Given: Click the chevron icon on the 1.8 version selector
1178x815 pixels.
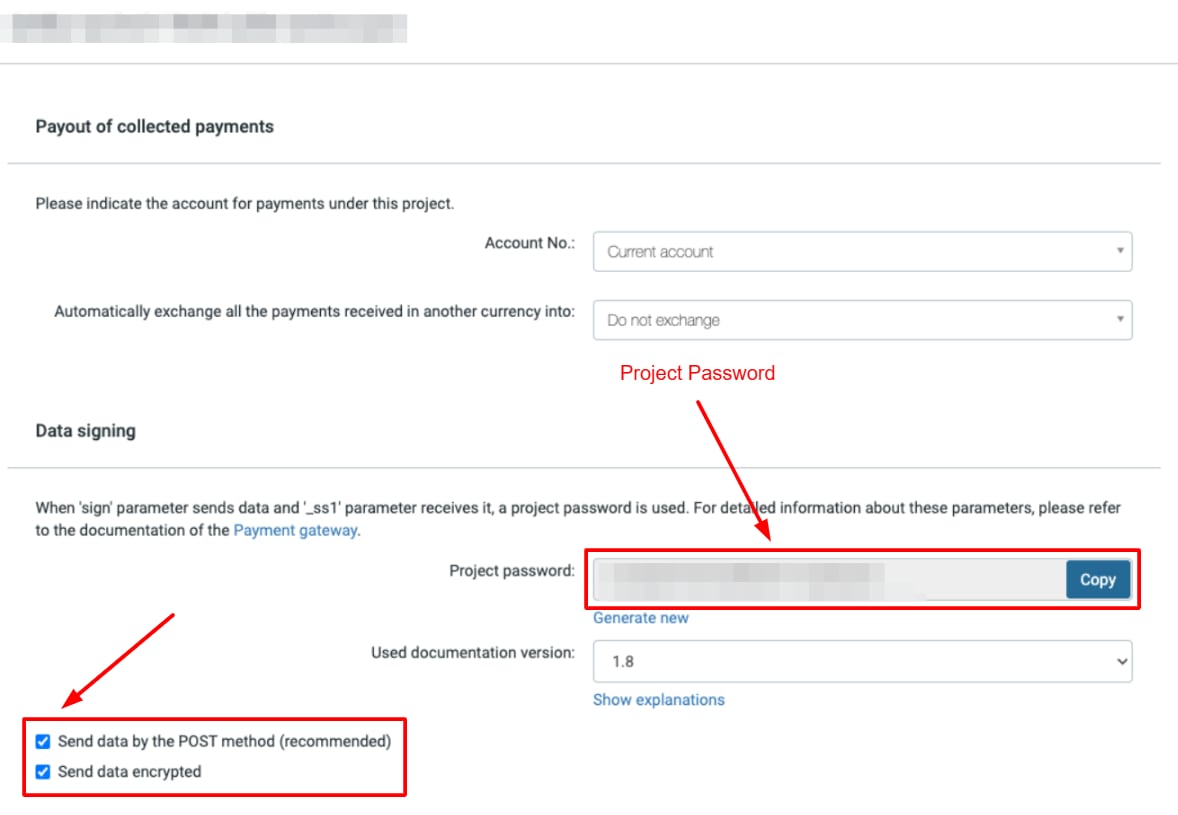Looking at the screenshot, I should tap(1121, 661).
